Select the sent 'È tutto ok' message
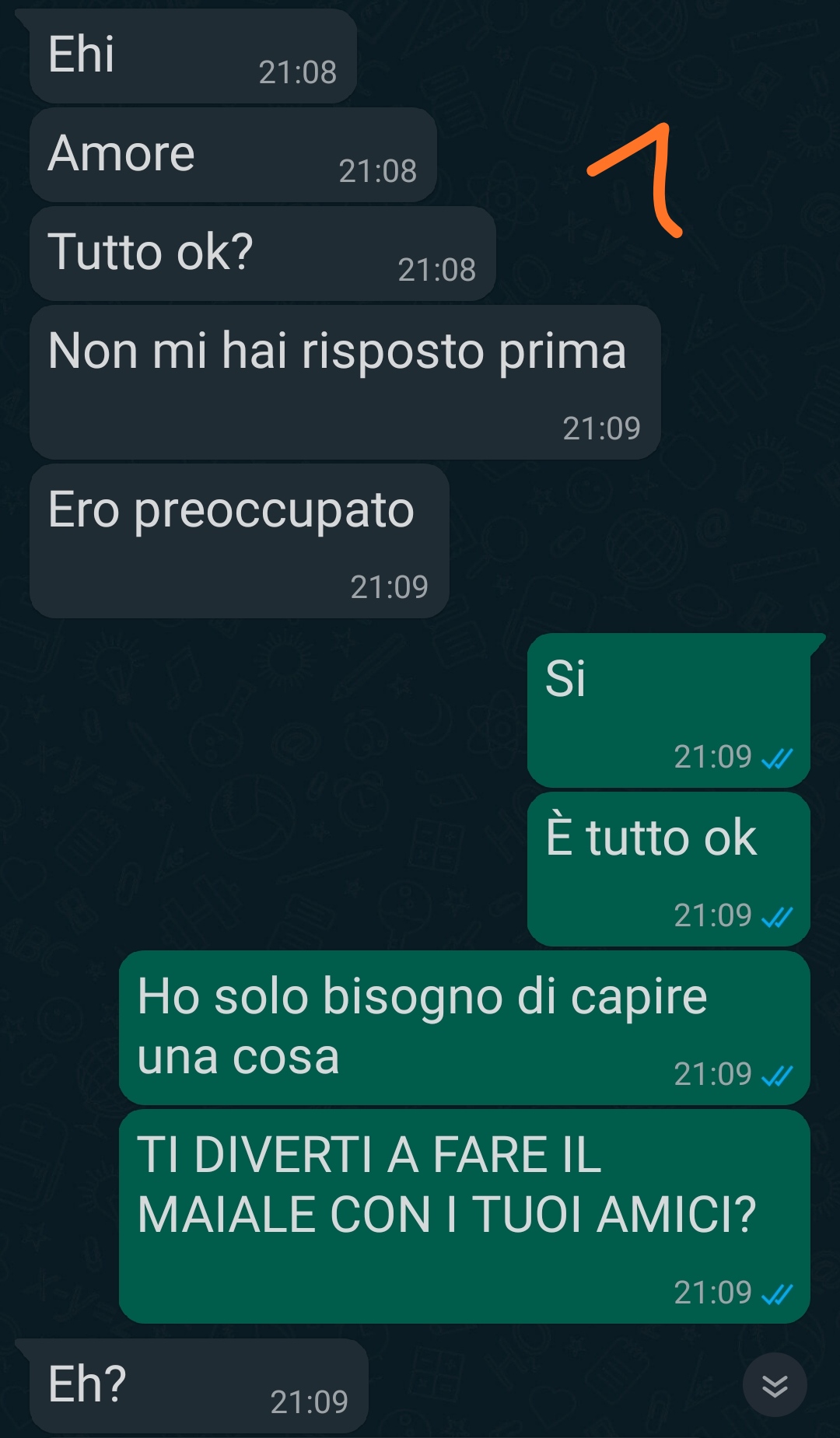The width and height of the screenshot is (840, 1438). [669, 869]
